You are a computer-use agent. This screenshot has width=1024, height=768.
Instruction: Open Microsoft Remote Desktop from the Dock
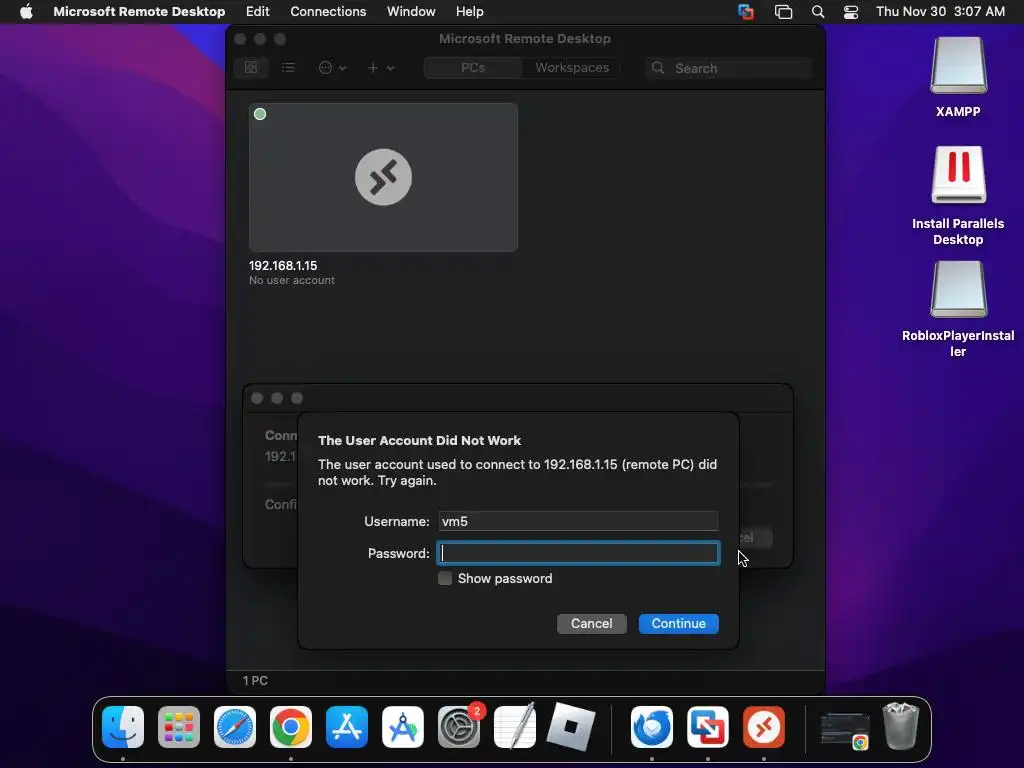click(764, 727)
